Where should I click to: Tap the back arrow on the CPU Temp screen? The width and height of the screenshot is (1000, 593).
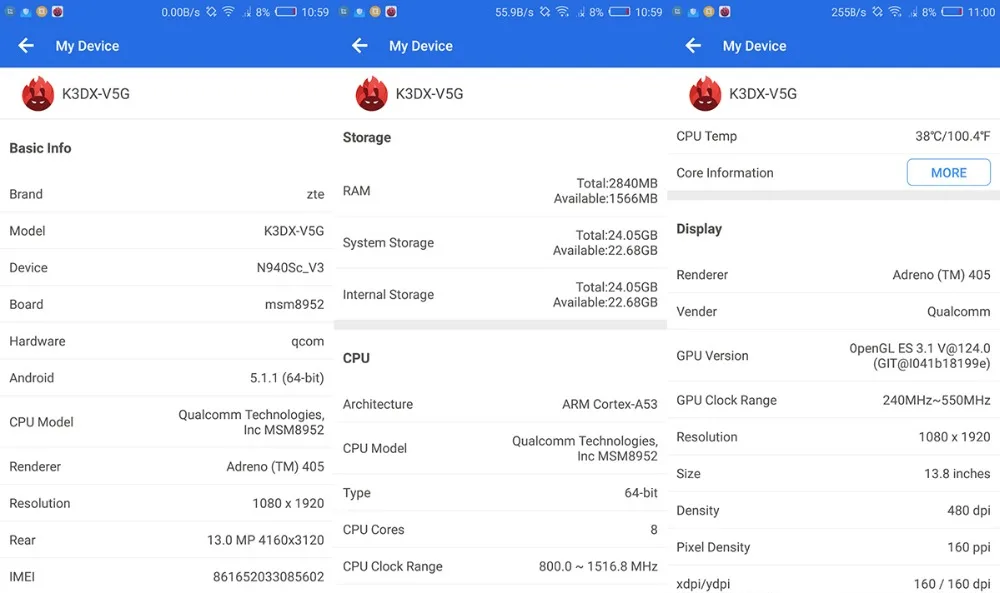click(x=693, y=45)
